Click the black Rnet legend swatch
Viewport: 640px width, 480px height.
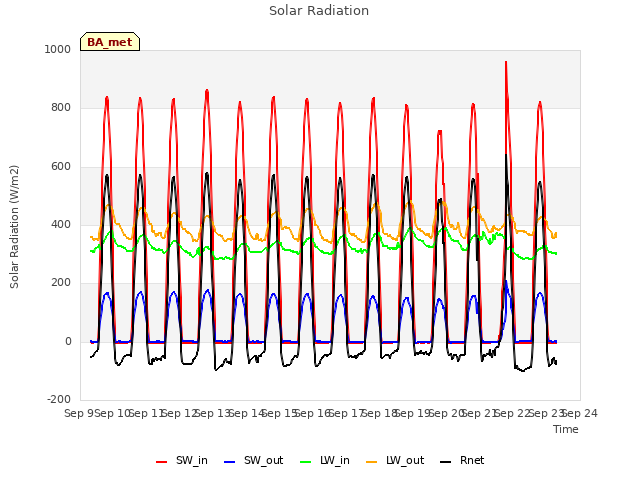446,462
